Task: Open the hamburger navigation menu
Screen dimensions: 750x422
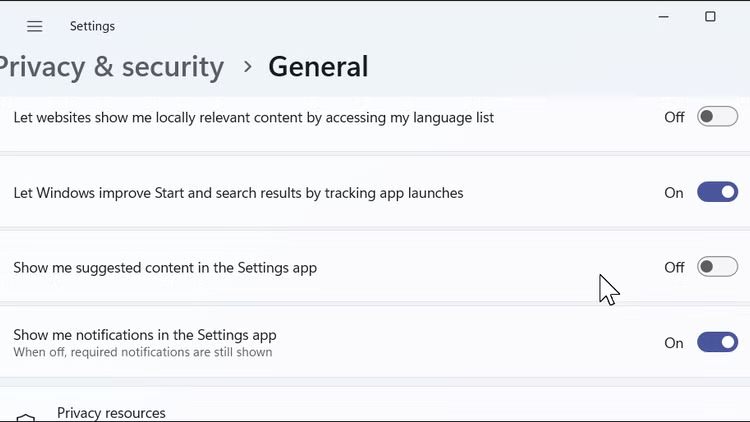Action: [x=35, y=26]
